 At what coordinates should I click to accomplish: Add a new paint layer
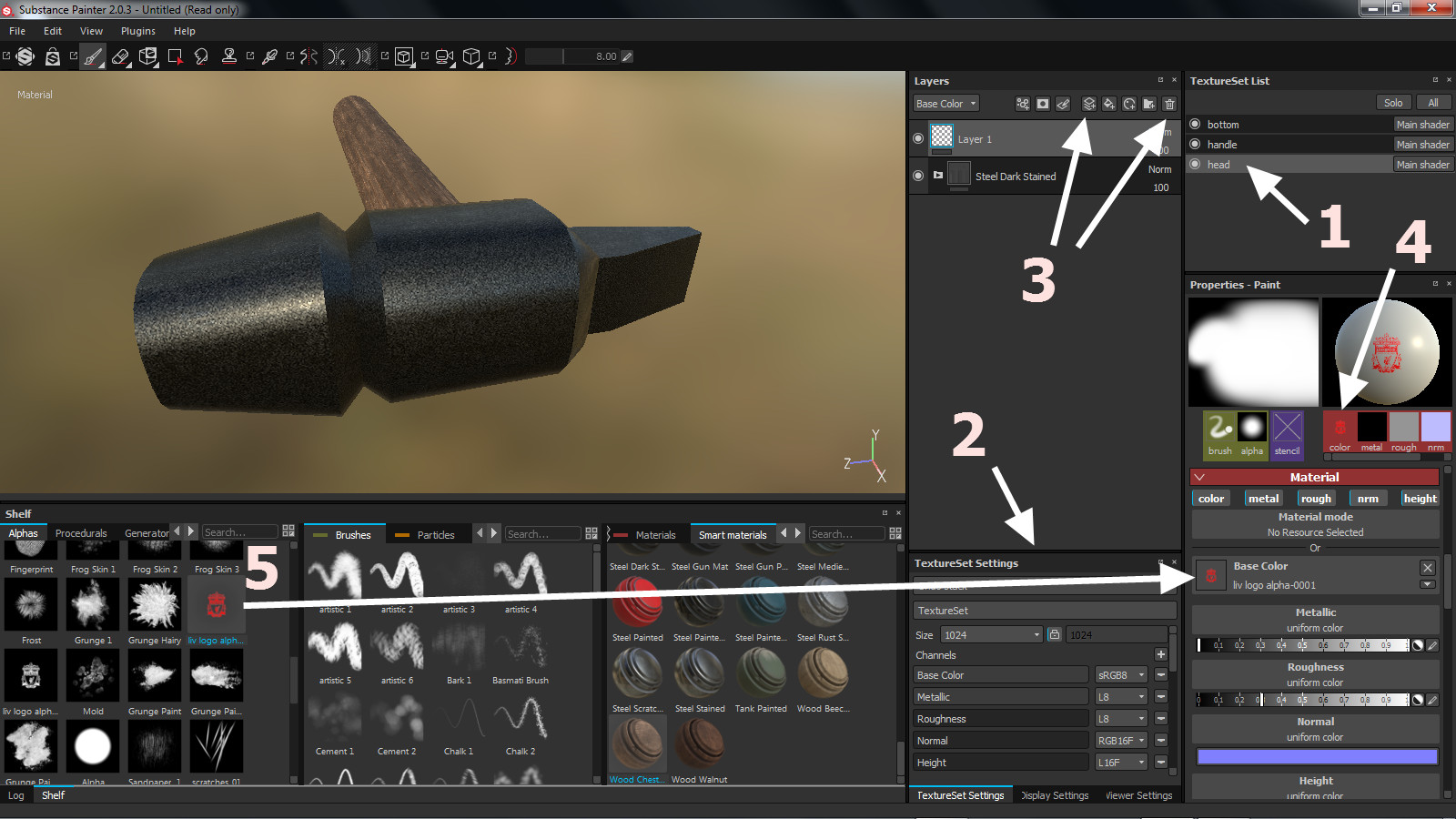click(x=1089, y=104)
